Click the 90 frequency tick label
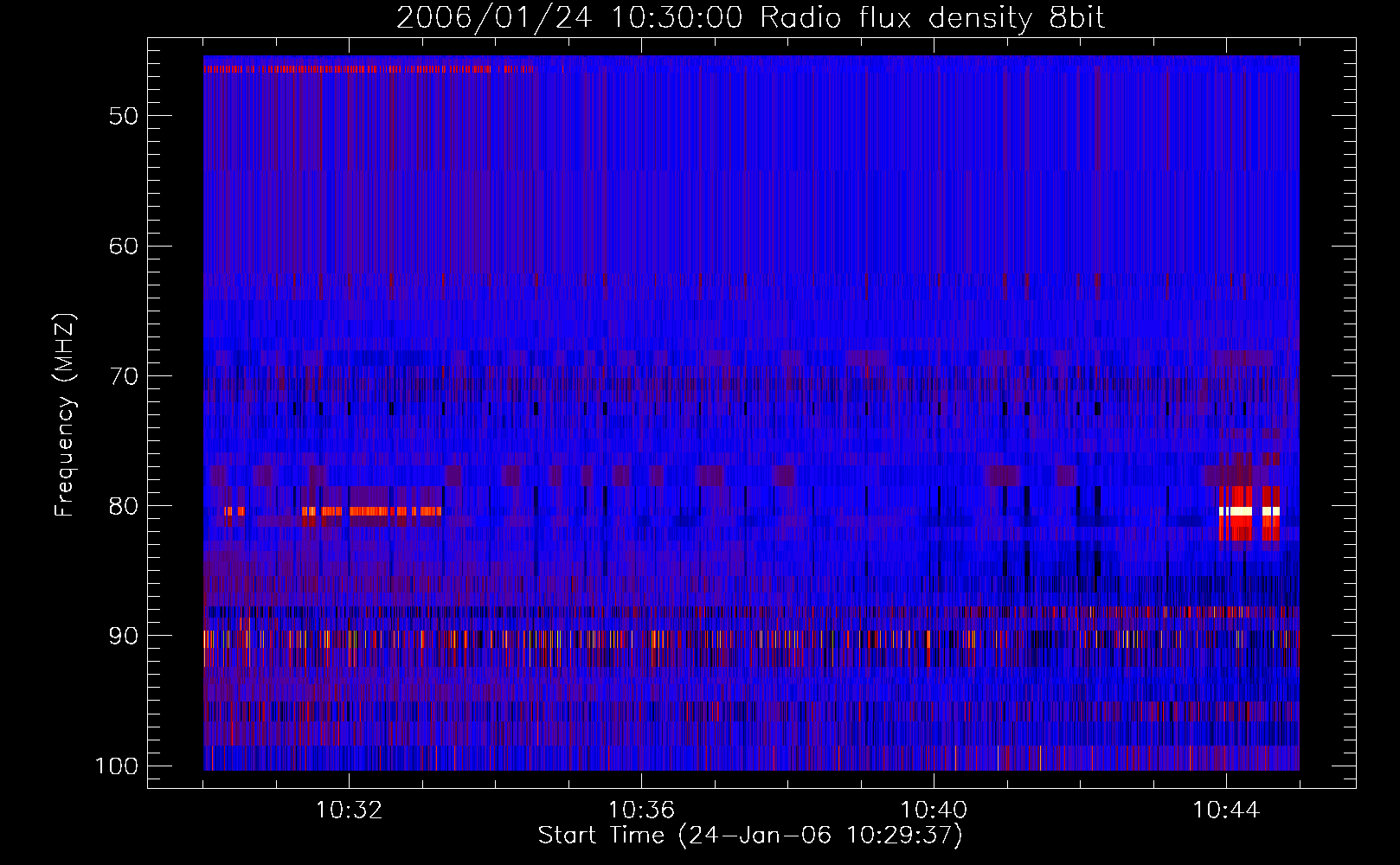This screenshot has height=865, width=1400. 124,636
